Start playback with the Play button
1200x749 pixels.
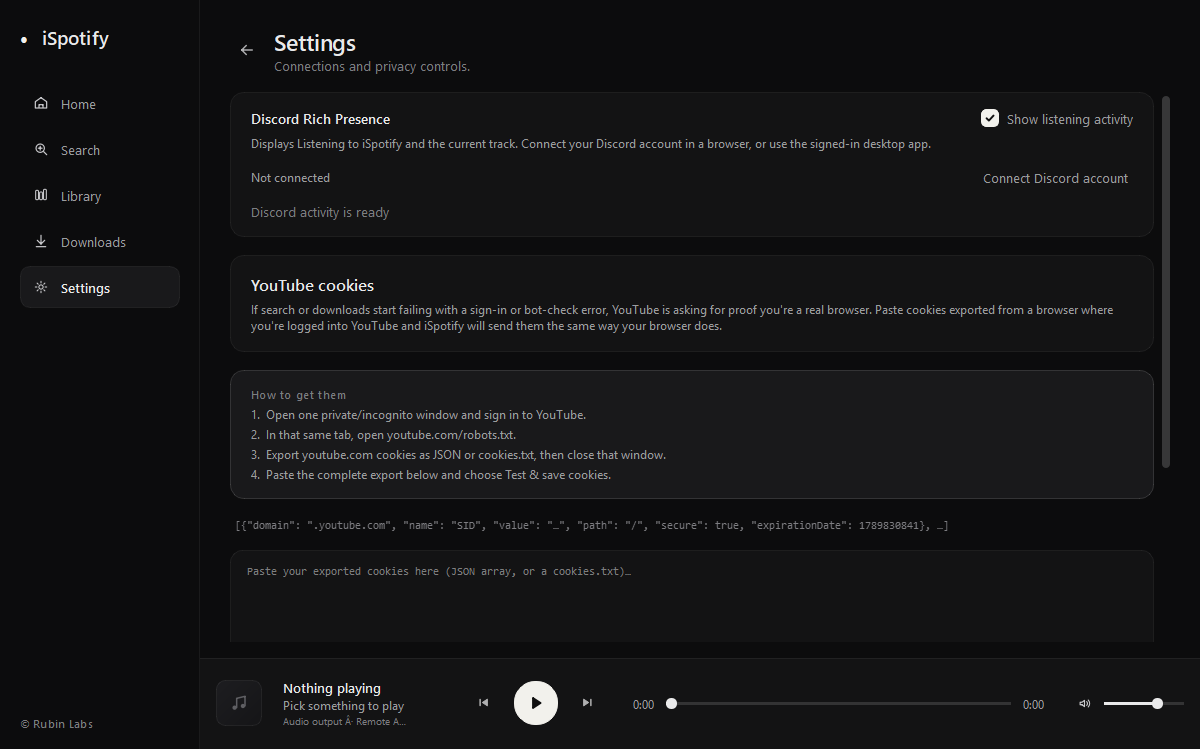point(536,703)
